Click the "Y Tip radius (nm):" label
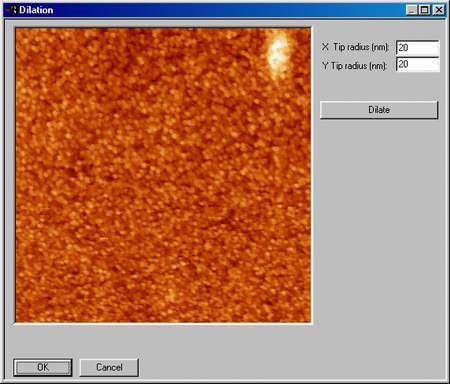Viewport: 450px width, 384px height. click(x=355, y=66)
